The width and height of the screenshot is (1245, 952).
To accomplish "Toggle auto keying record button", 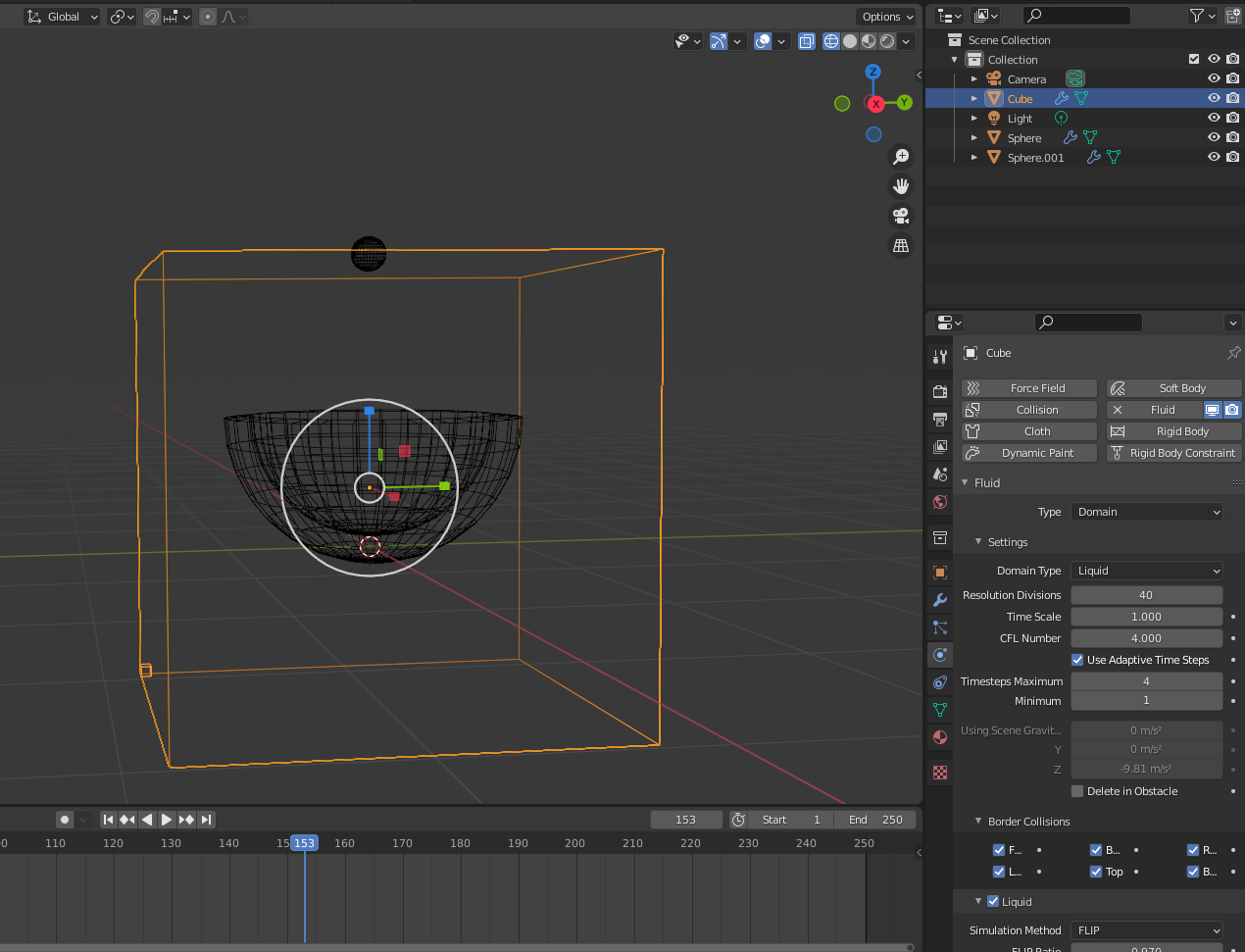I will coord(65,820).
